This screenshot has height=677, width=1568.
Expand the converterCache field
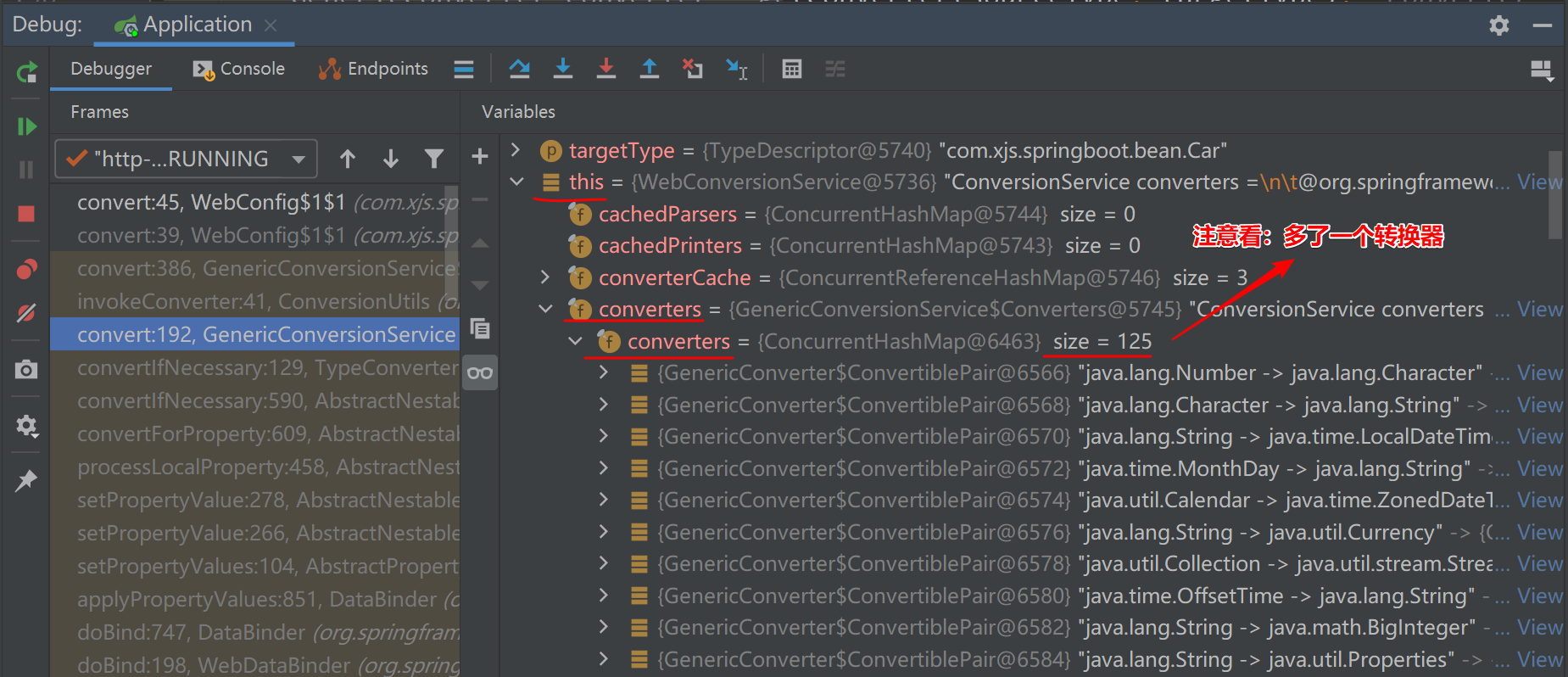click(x=545, y=277)
